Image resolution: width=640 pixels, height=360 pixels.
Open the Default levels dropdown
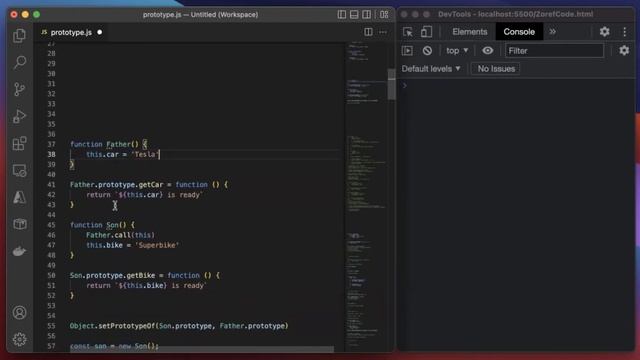point(431,69)
